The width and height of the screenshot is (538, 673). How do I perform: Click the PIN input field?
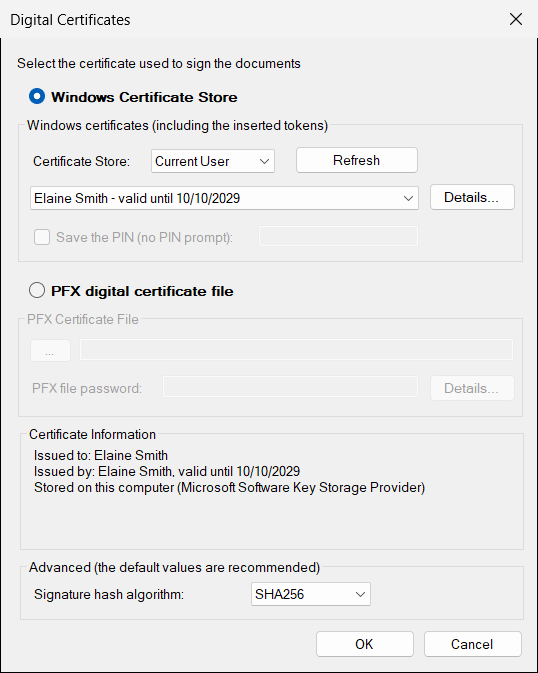[338, 236]
